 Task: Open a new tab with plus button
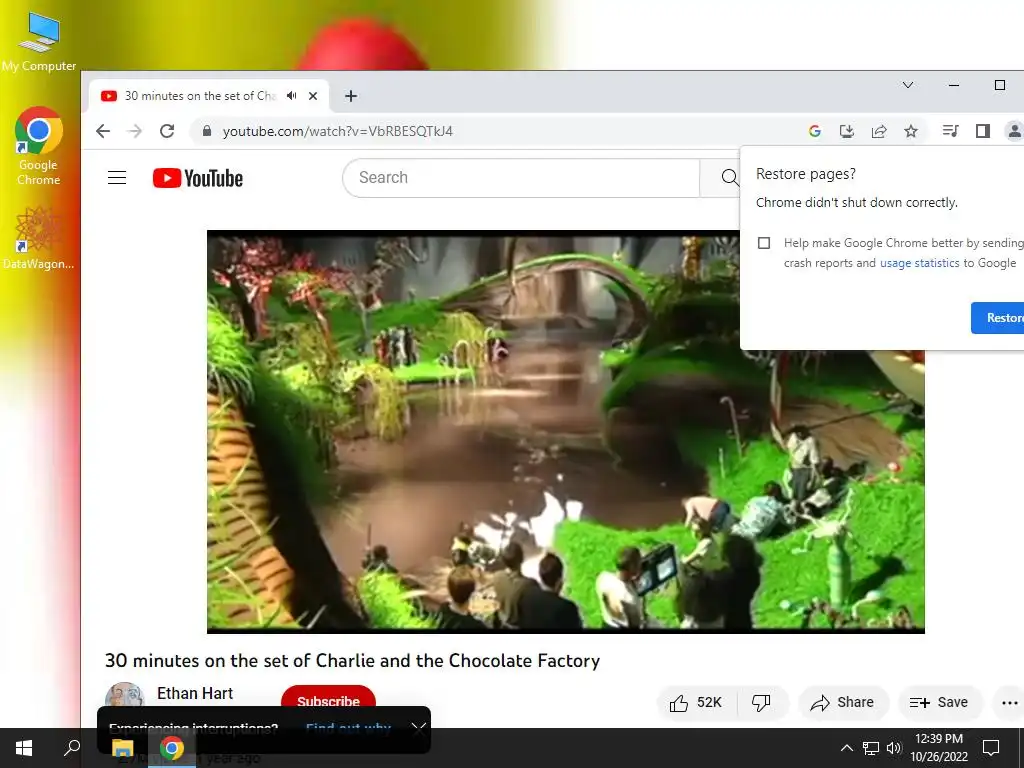[351, 96]
